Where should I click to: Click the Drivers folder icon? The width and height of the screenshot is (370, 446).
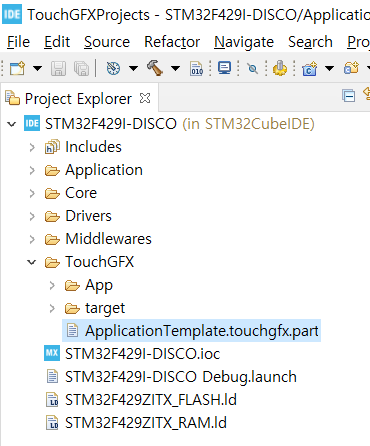52,217
